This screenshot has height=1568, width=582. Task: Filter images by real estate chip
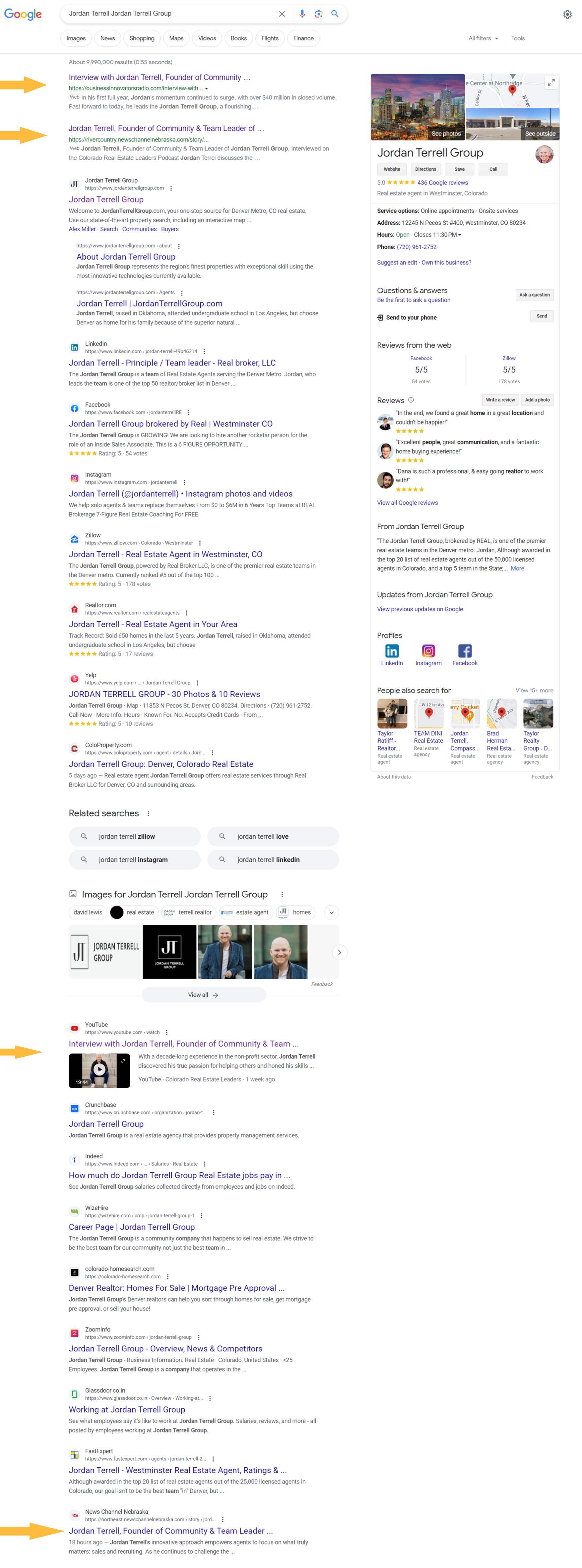tap(134, 913)
